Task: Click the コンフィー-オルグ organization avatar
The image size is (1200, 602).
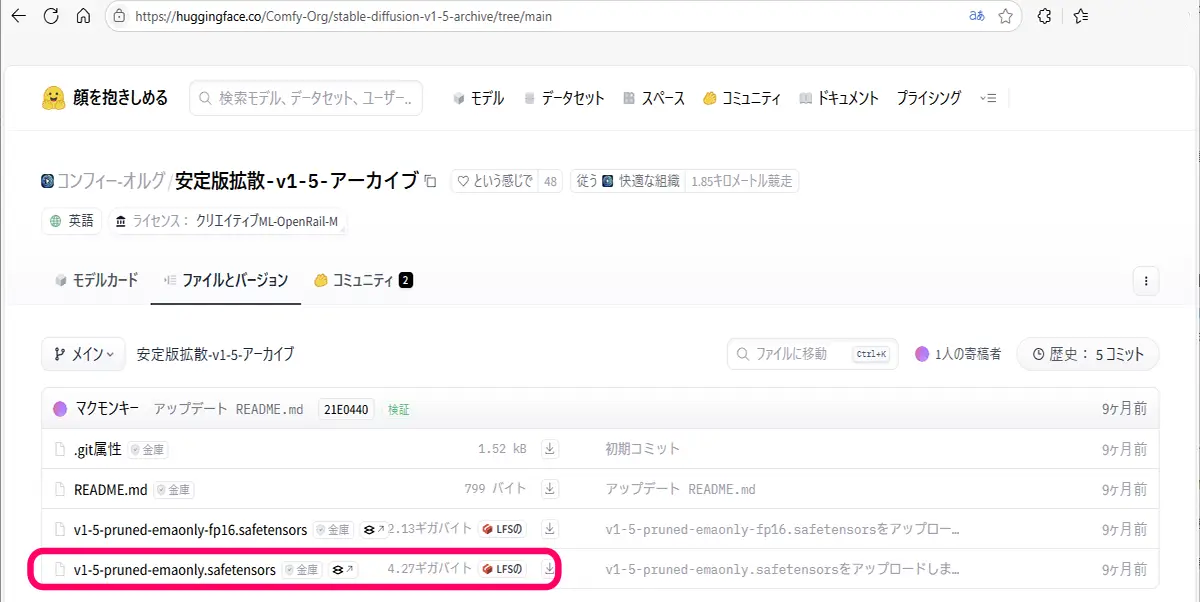Action: tap(47, 181)
